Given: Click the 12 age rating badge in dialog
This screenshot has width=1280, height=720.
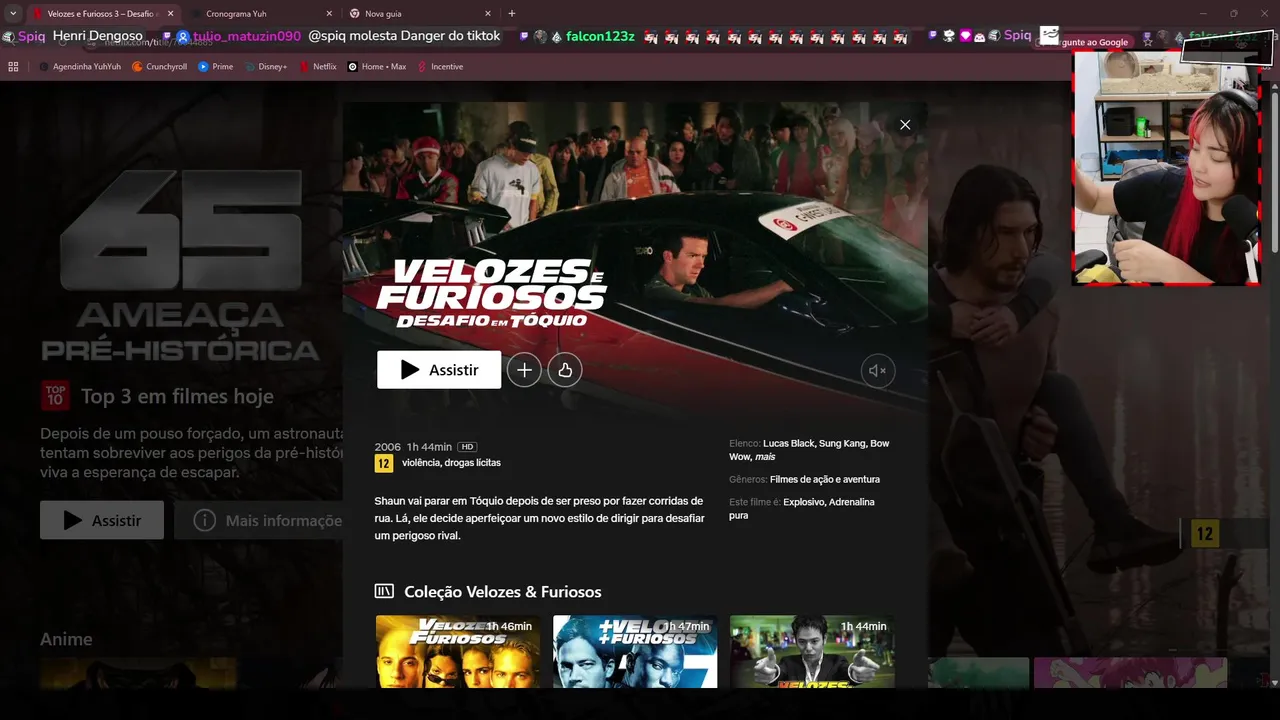Looking at the screenshot, I should click(384, 463).
